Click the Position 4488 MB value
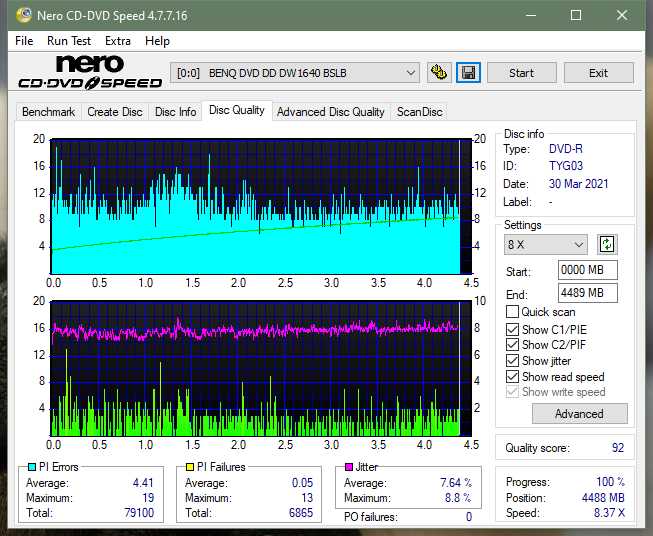Image resolution: width=653 pixels, height=536 pixels. (603, 498)
